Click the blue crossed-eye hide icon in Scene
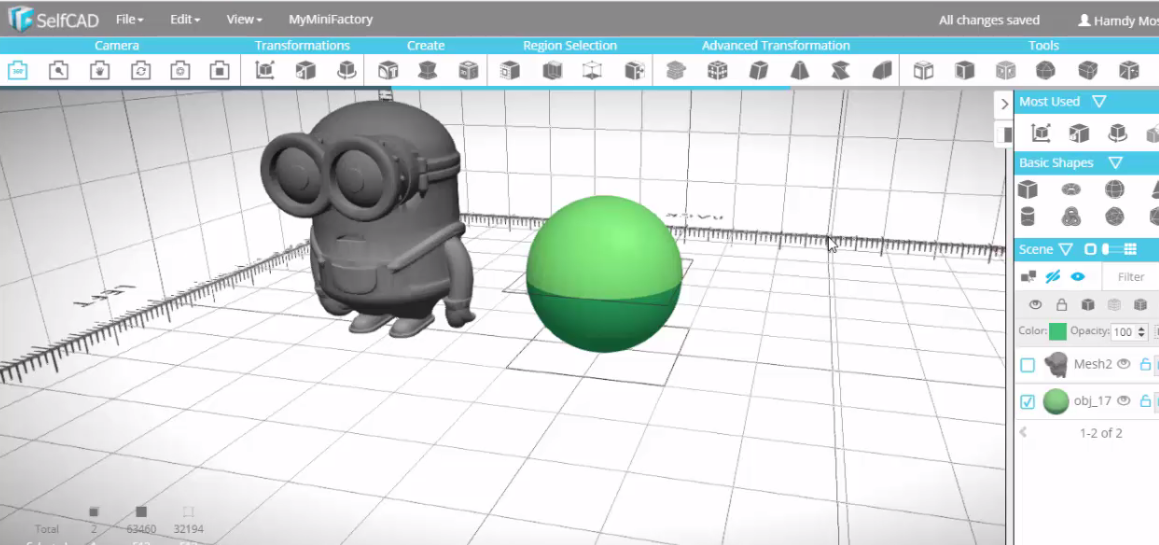1159x545 pixels. [1053, 277]
